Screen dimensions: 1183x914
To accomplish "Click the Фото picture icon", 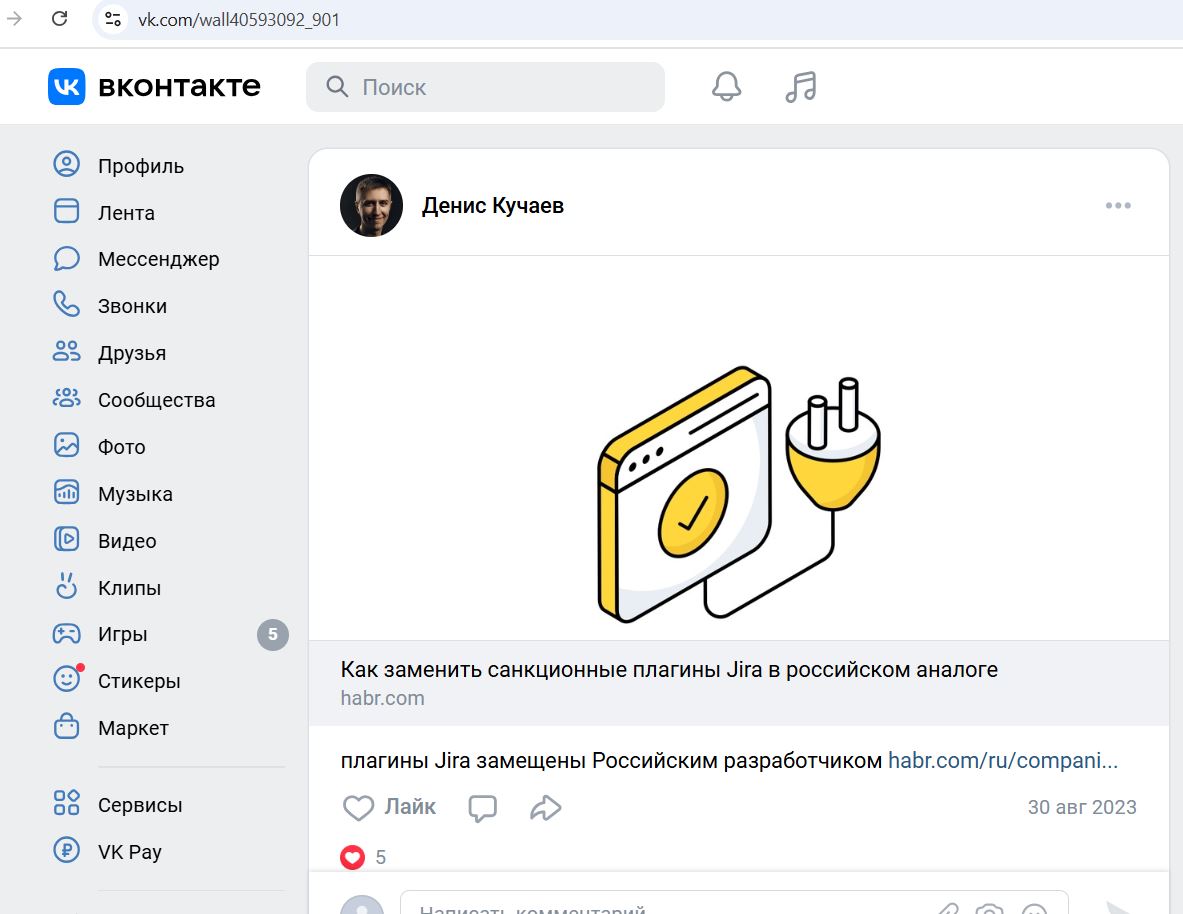I will click(x=66, y=445).
